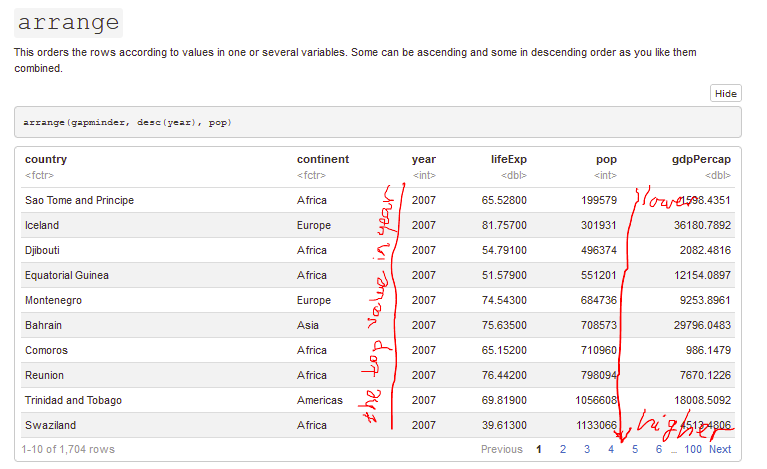Go to the Next page of results
Viewport: 767px width, 469px height.
[720, 449]
